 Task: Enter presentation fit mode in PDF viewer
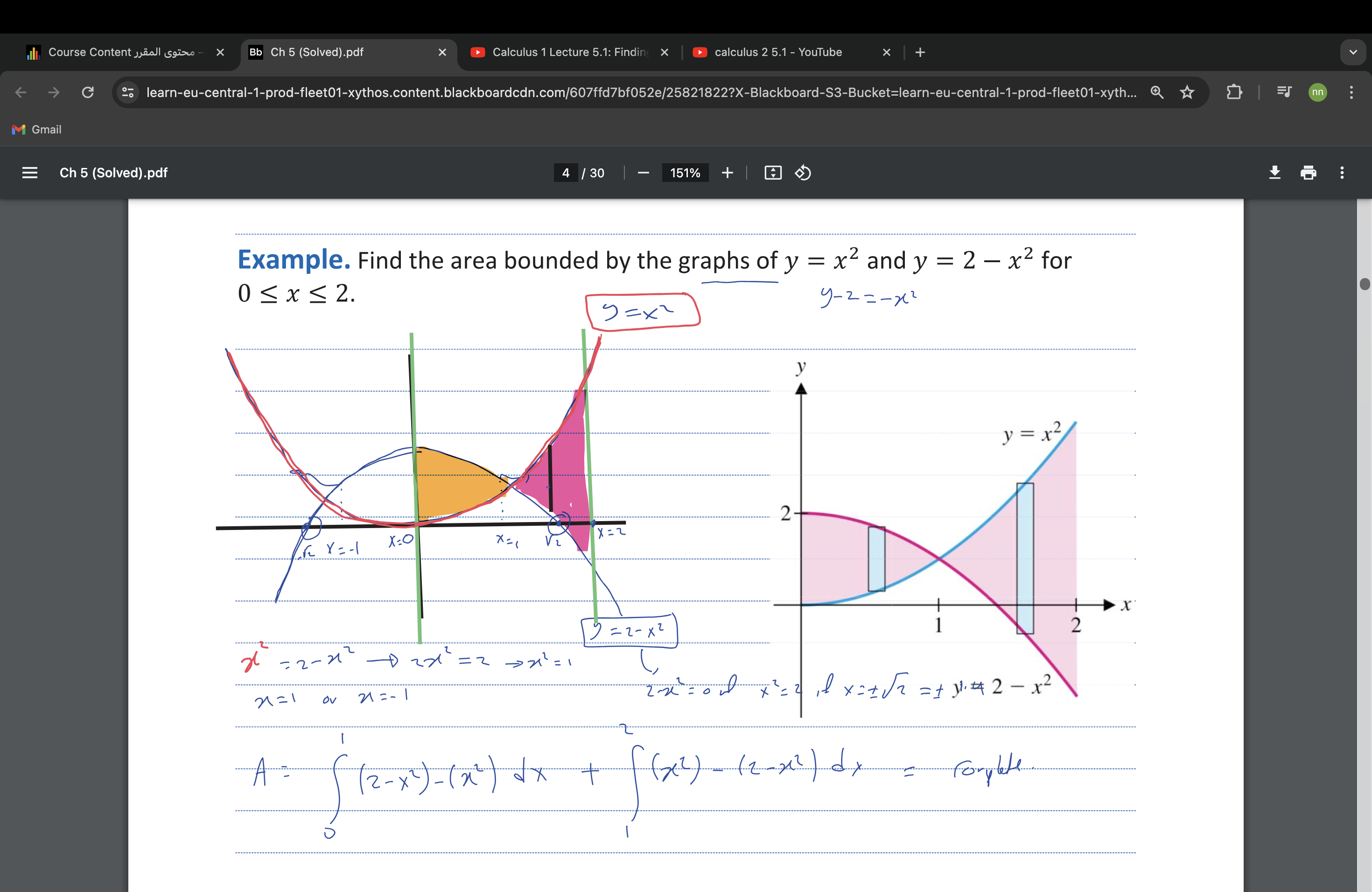(772, 173)
